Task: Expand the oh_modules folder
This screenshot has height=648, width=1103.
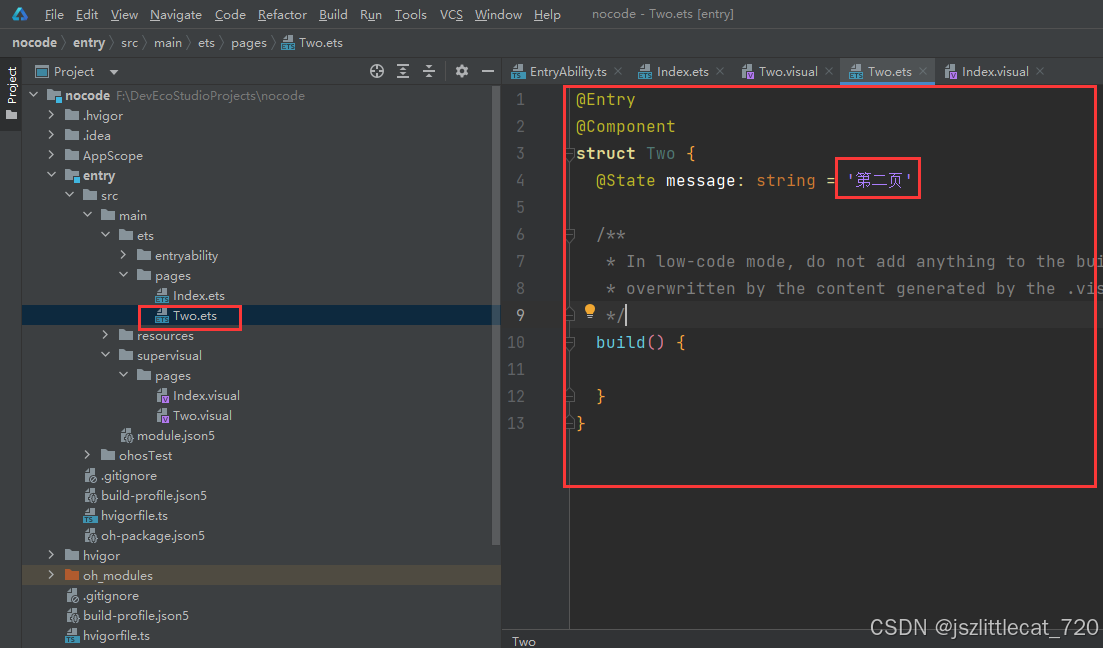Action: tap(51, 575)
